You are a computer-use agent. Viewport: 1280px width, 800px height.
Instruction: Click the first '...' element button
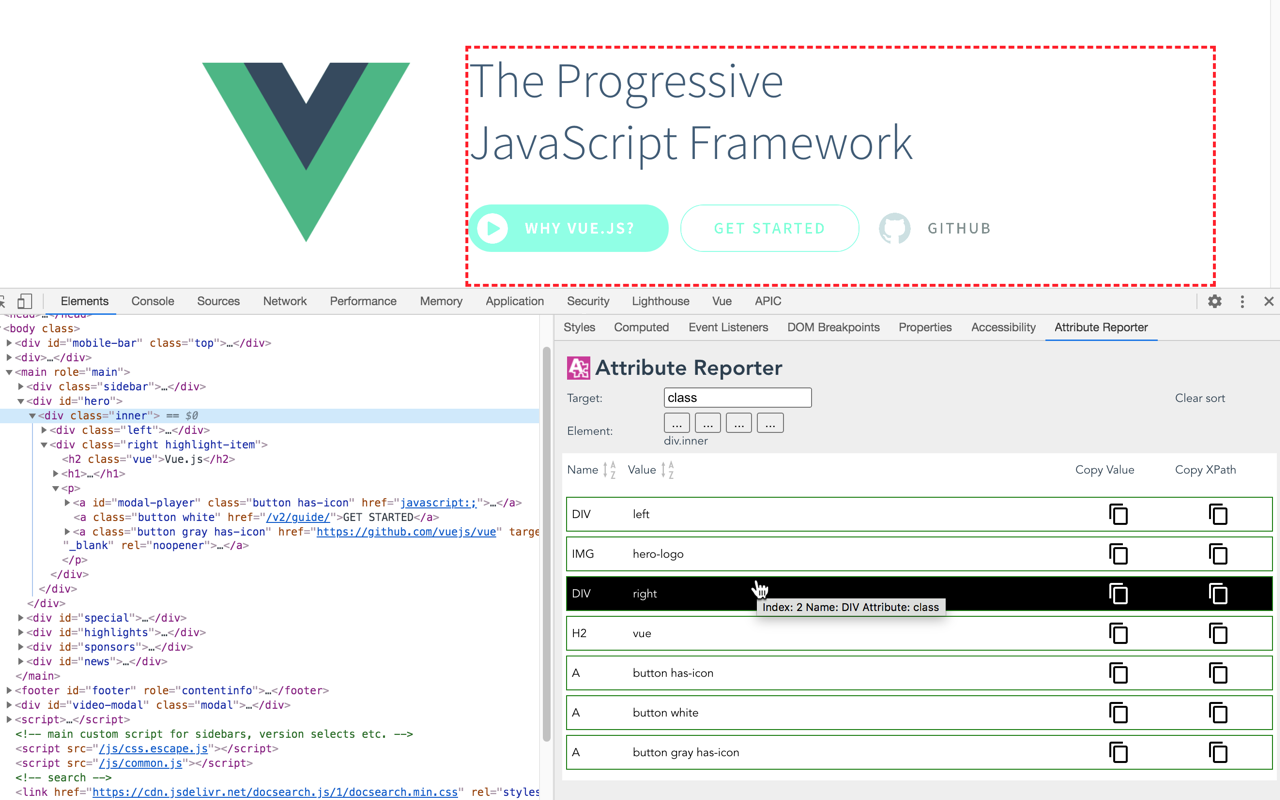(x=677, y=423)
